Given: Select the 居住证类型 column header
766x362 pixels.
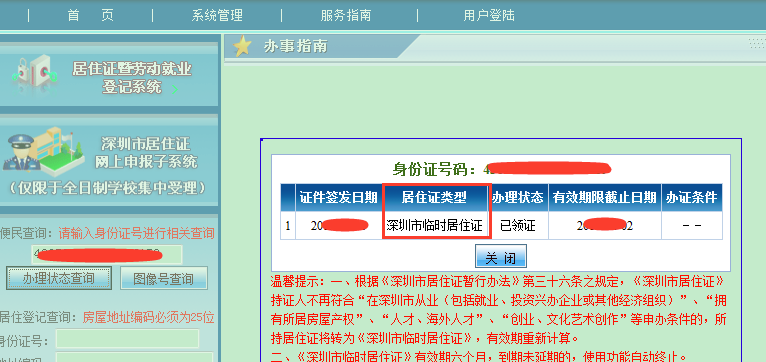Looking at the screenshot, I should (435, 197).
